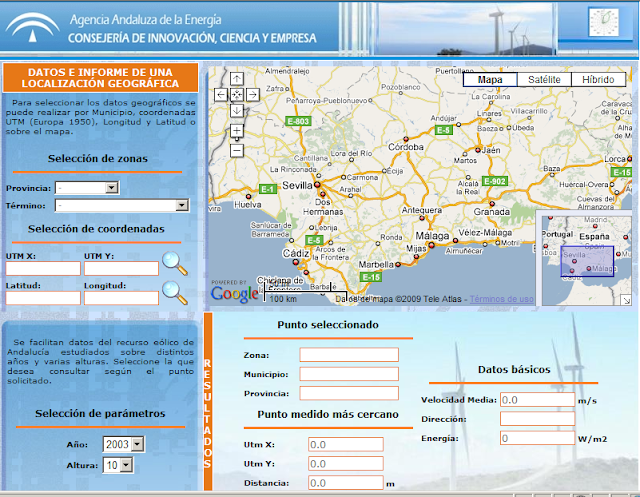This screenshot has height=497, width=640.
Task: Click the Junta de Andalucía logo
Action: 32,27
